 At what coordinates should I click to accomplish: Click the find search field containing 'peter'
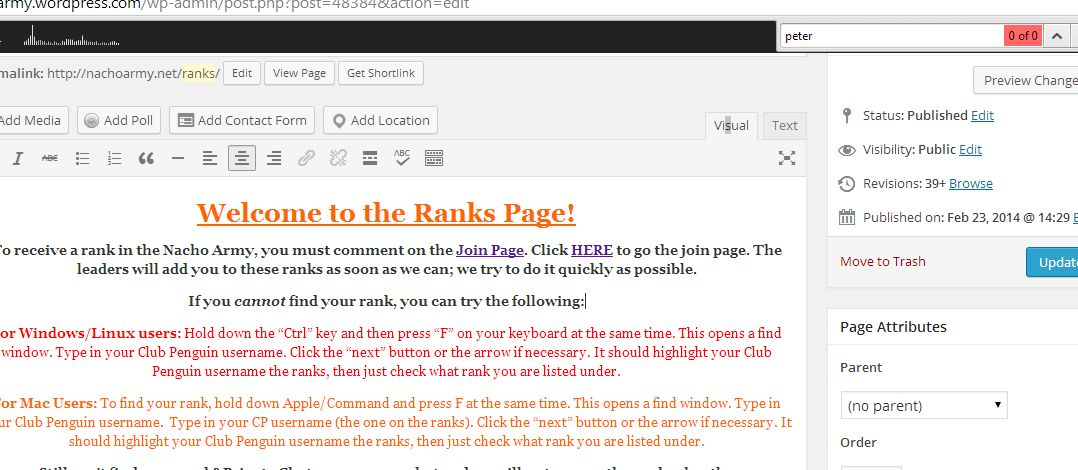(x=890, y=36)
